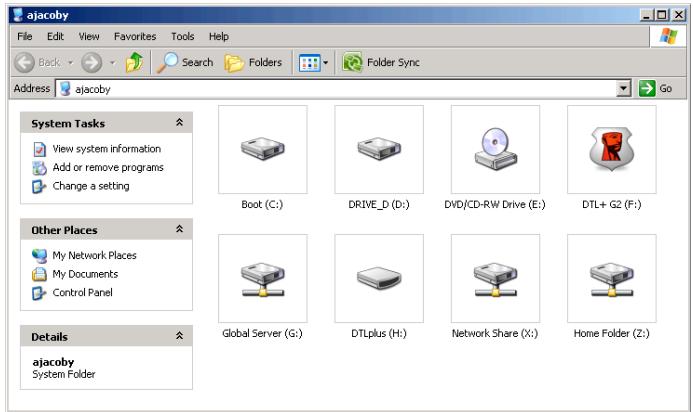The image size is (693, 412).
Task: Click the DTLplus (H:) label
Action: point(379,333)
